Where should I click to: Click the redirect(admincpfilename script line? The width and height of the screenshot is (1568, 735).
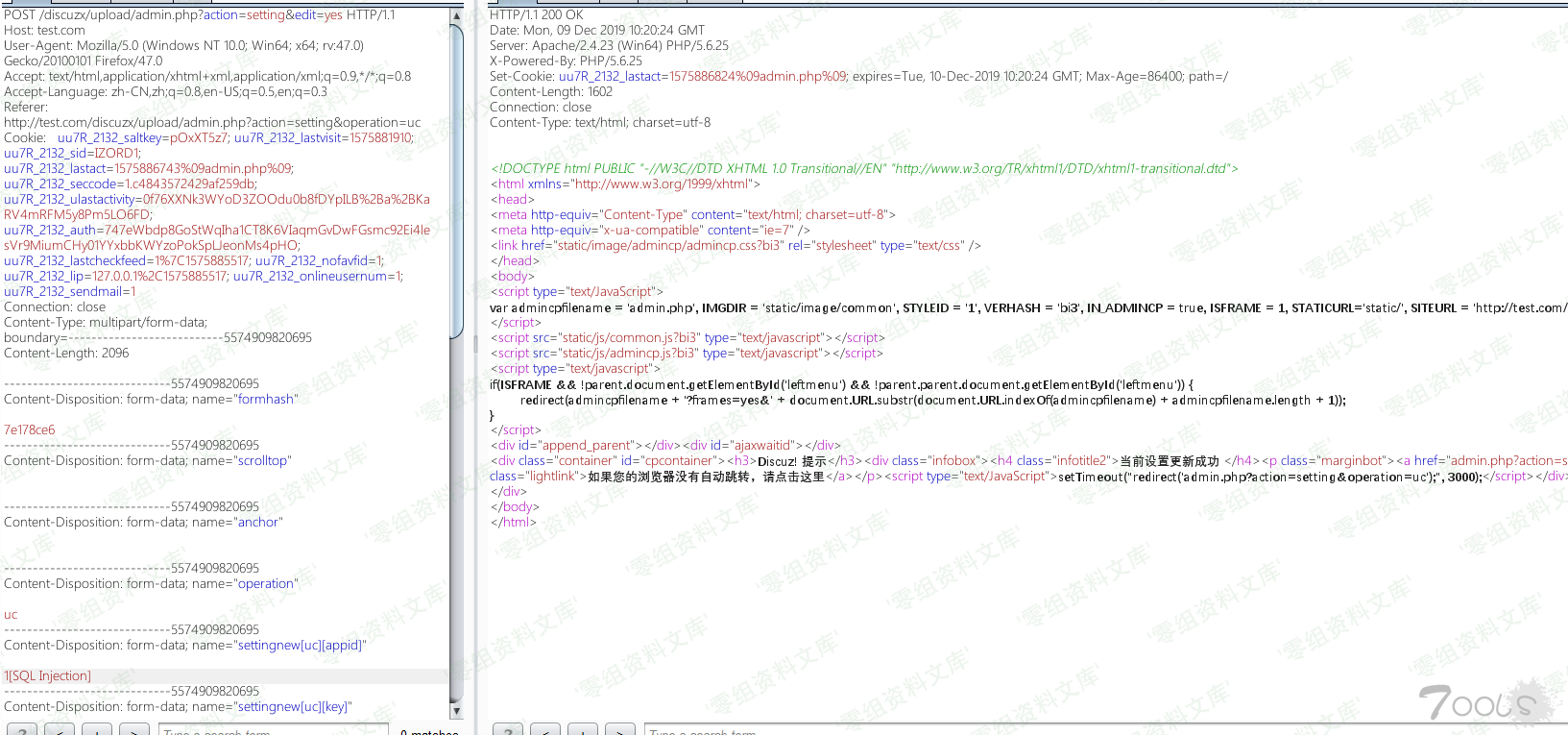[933, 400]
